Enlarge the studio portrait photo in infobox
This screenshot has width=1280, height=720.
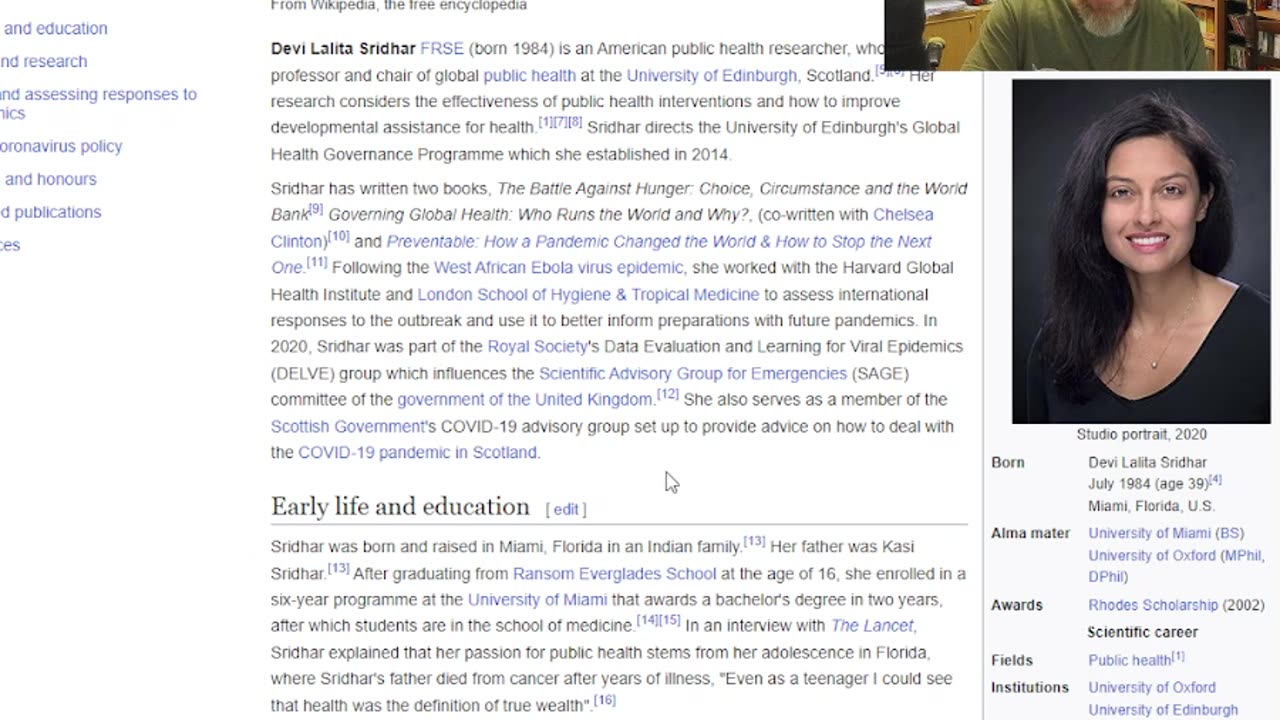1141,252
